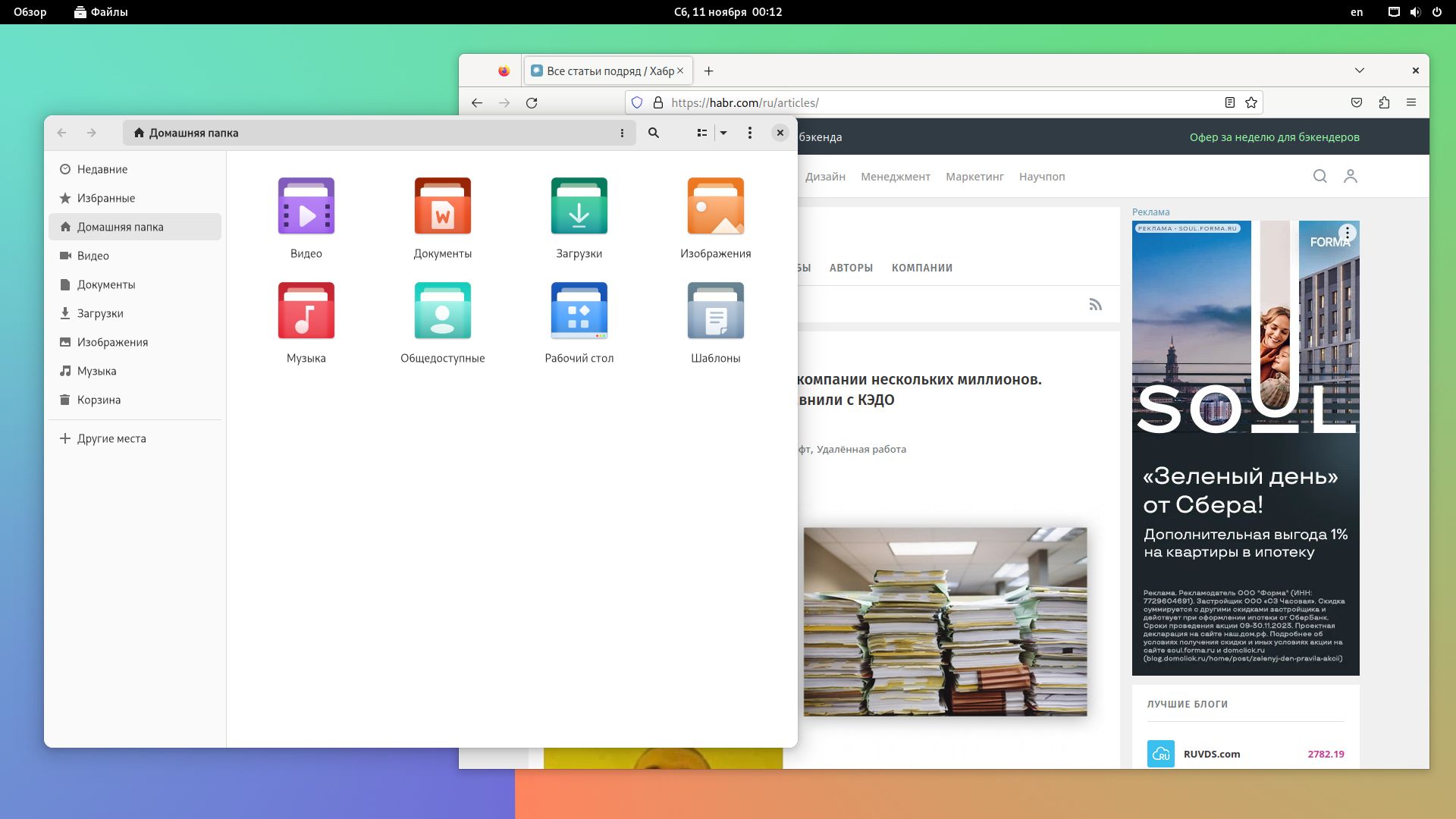The width and height of the screenshot is (1456, 819).
Task: Open clock calendar Сб, 11 ноября
Action: (728, 12)
